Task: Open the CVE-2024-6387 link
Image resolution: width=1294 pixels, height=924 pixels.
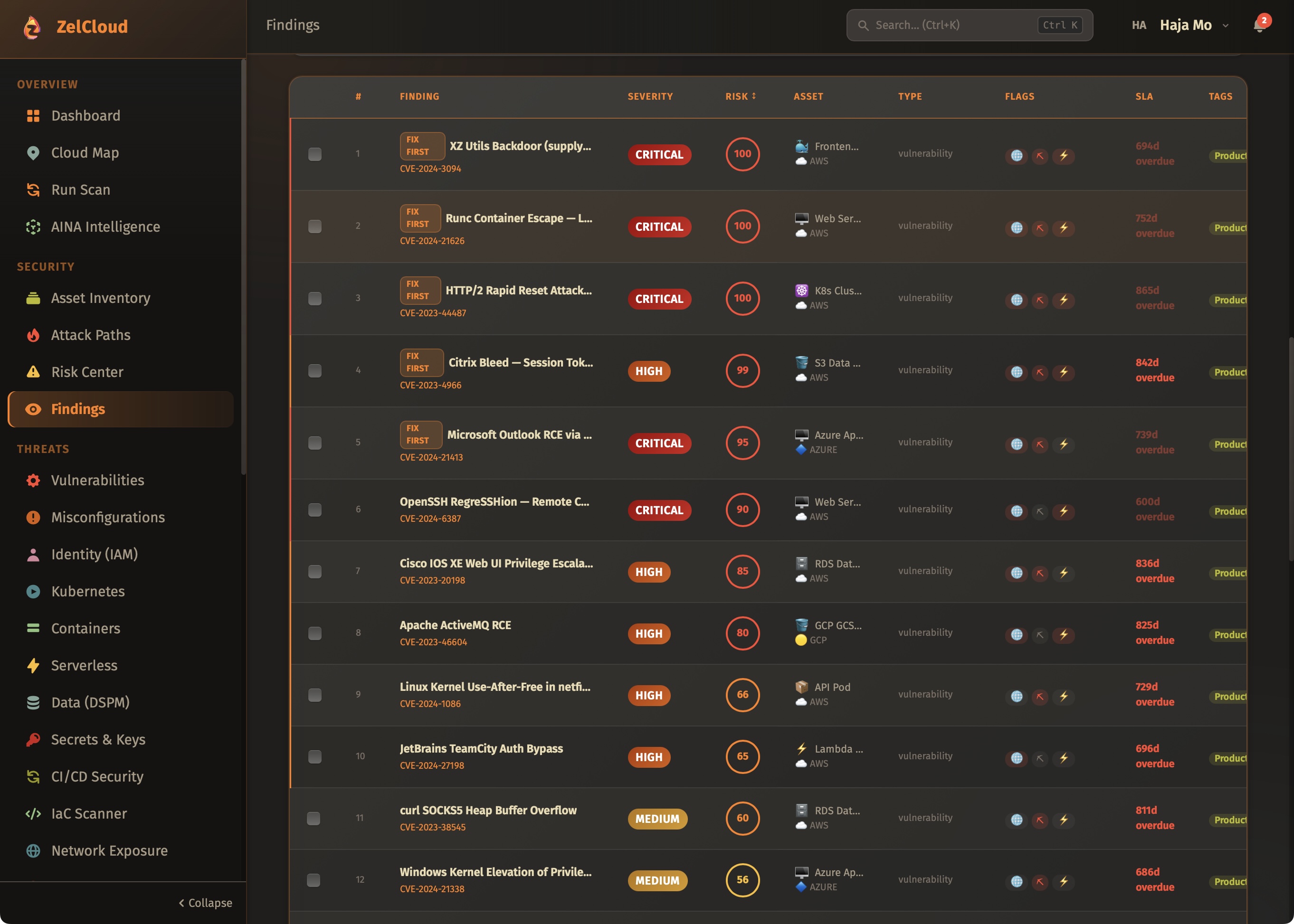Action: 430,519
